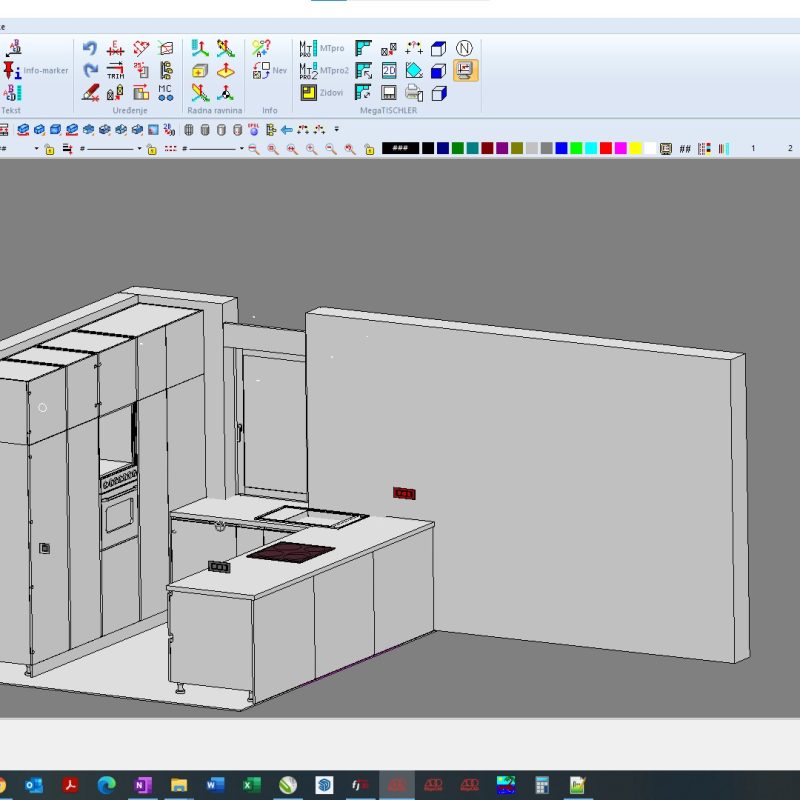Image resolution: width=800 pixels, height=800 pixels.
Task: Click the circled N icon
Action: pyautogui.click(x=464, y=48)
